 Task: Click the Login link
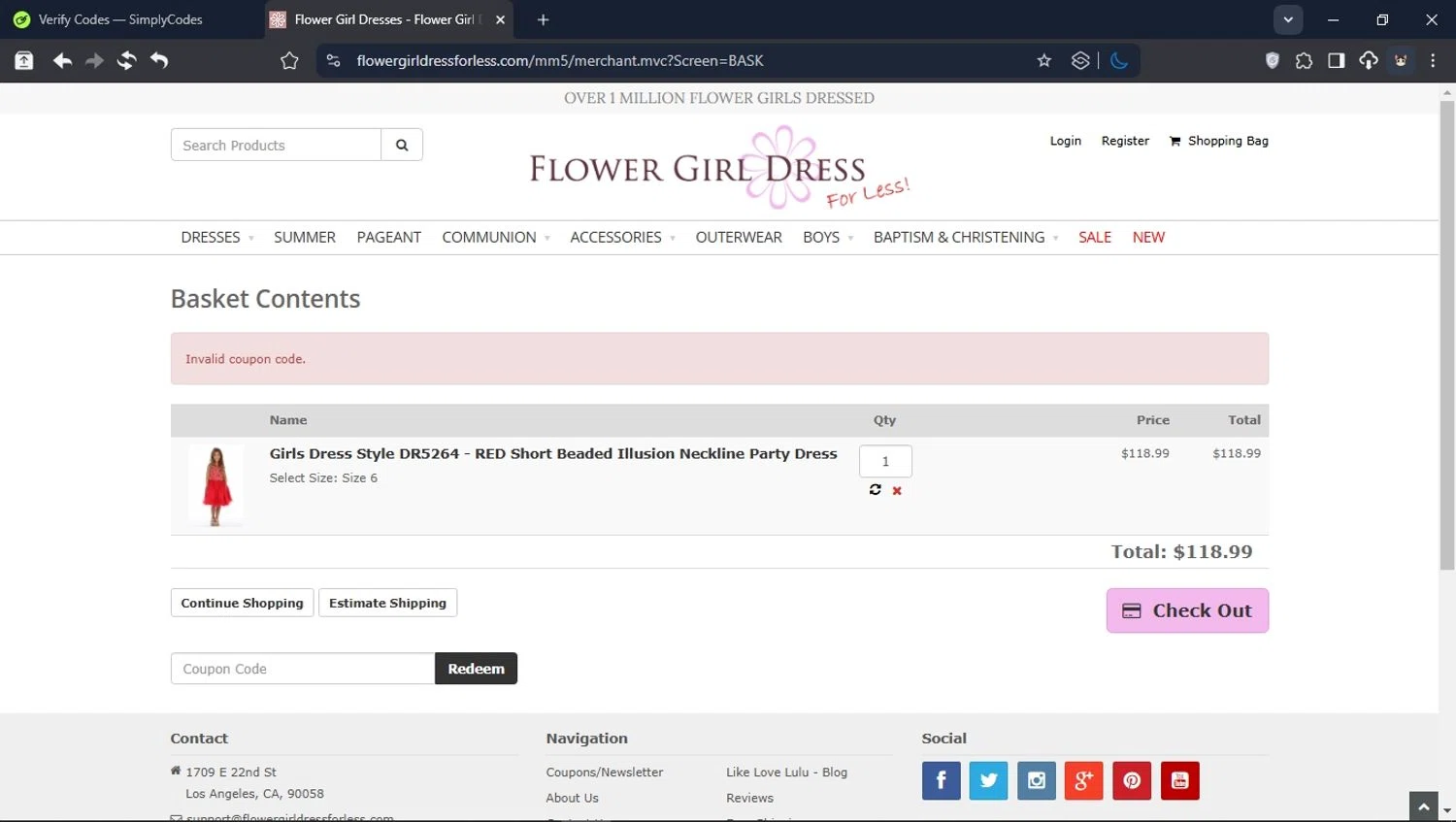point(1065,141)
